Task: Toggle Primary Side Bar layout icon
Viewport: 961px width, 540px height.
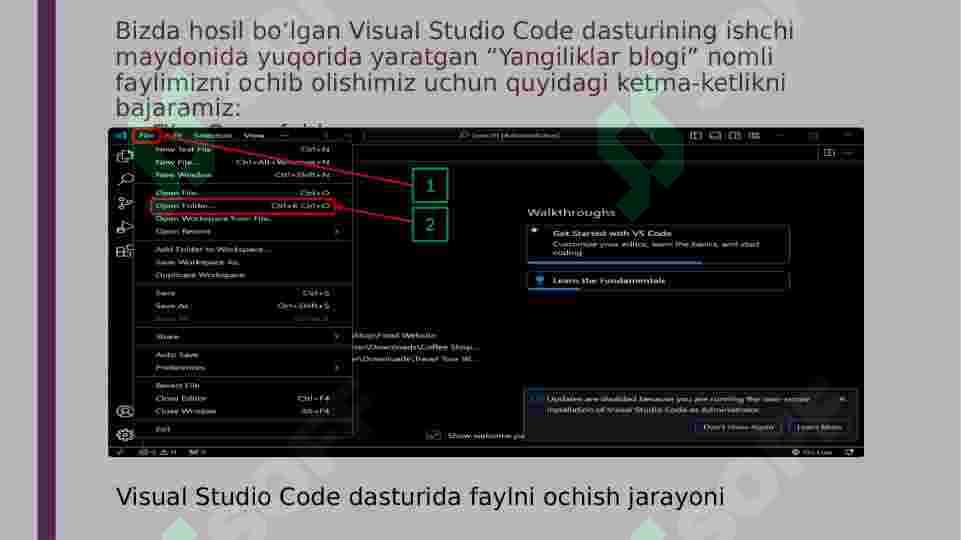Action: (x=696, y=135)
